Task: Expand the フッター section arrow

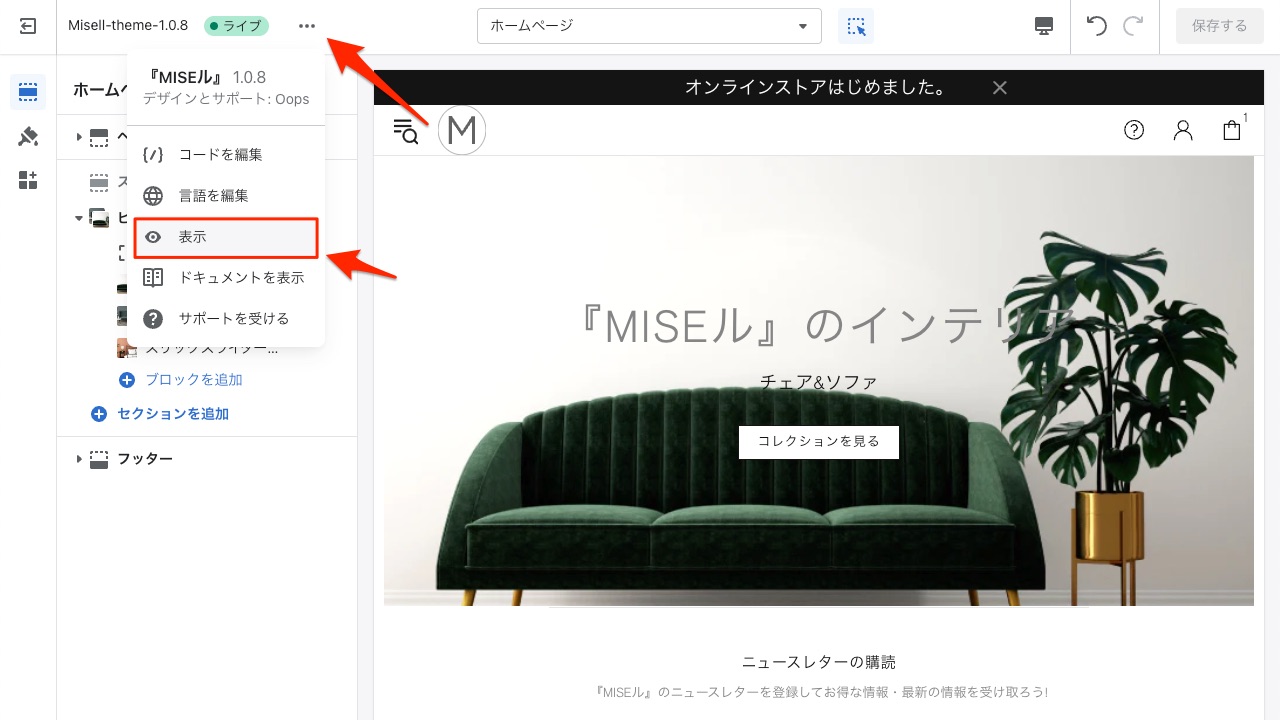Action: [x=79, y=459]
